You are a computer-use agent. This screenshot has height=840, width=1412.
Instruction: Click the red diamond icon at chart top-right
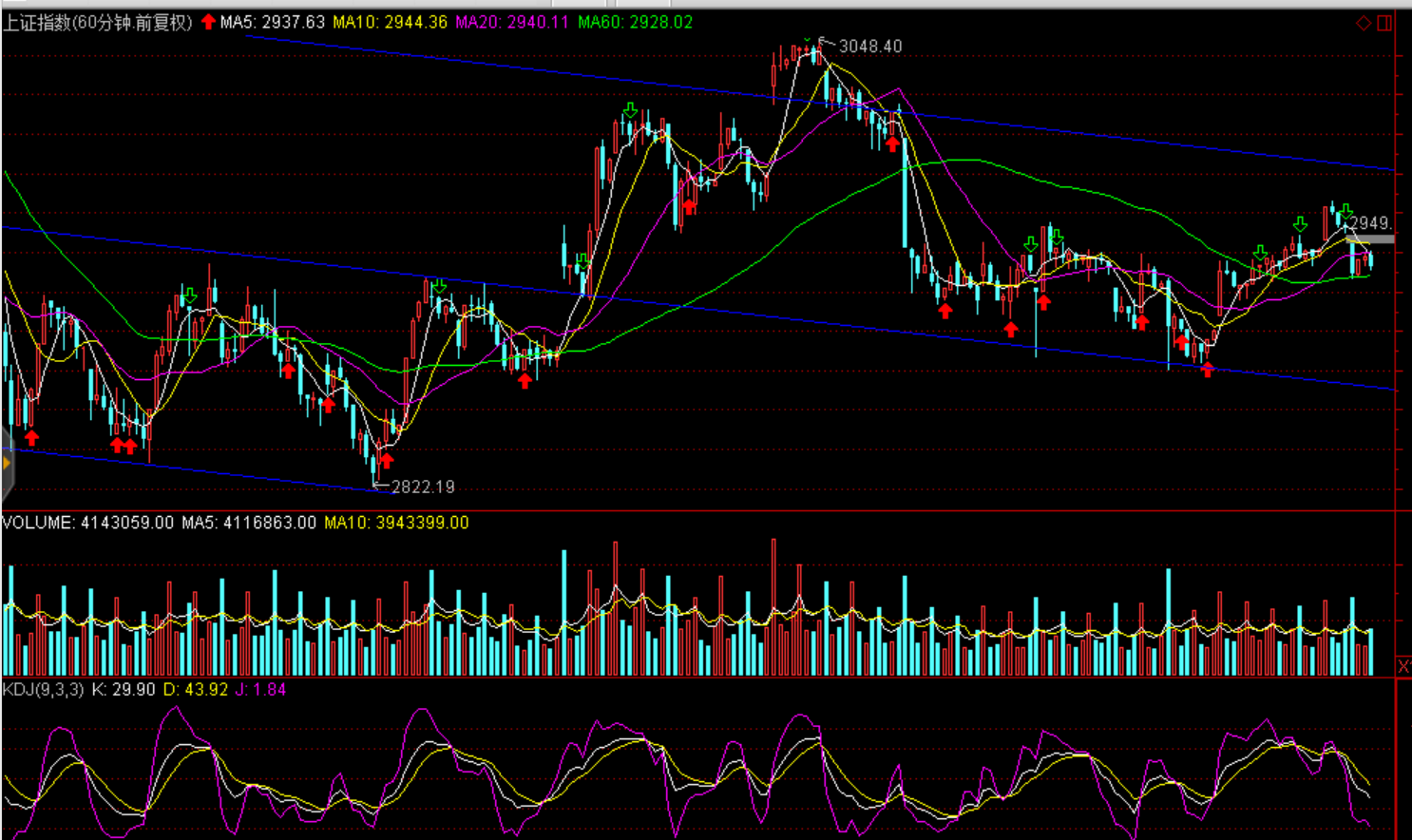(1364, 23)
